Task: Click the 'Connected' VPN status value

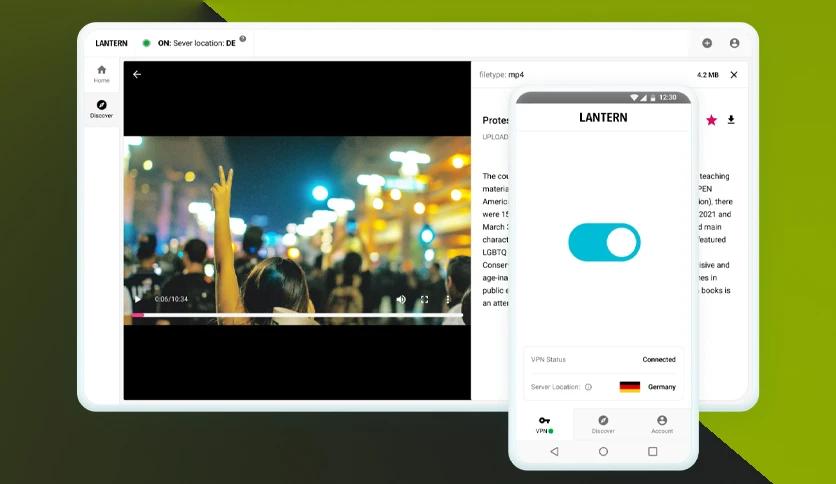Action: pos(659,360)
